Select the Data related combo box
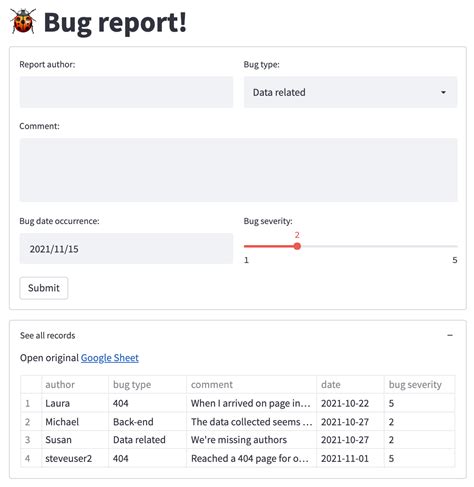Image resolution: width=474 pixels, height=487 pixels. pos(350,92)
